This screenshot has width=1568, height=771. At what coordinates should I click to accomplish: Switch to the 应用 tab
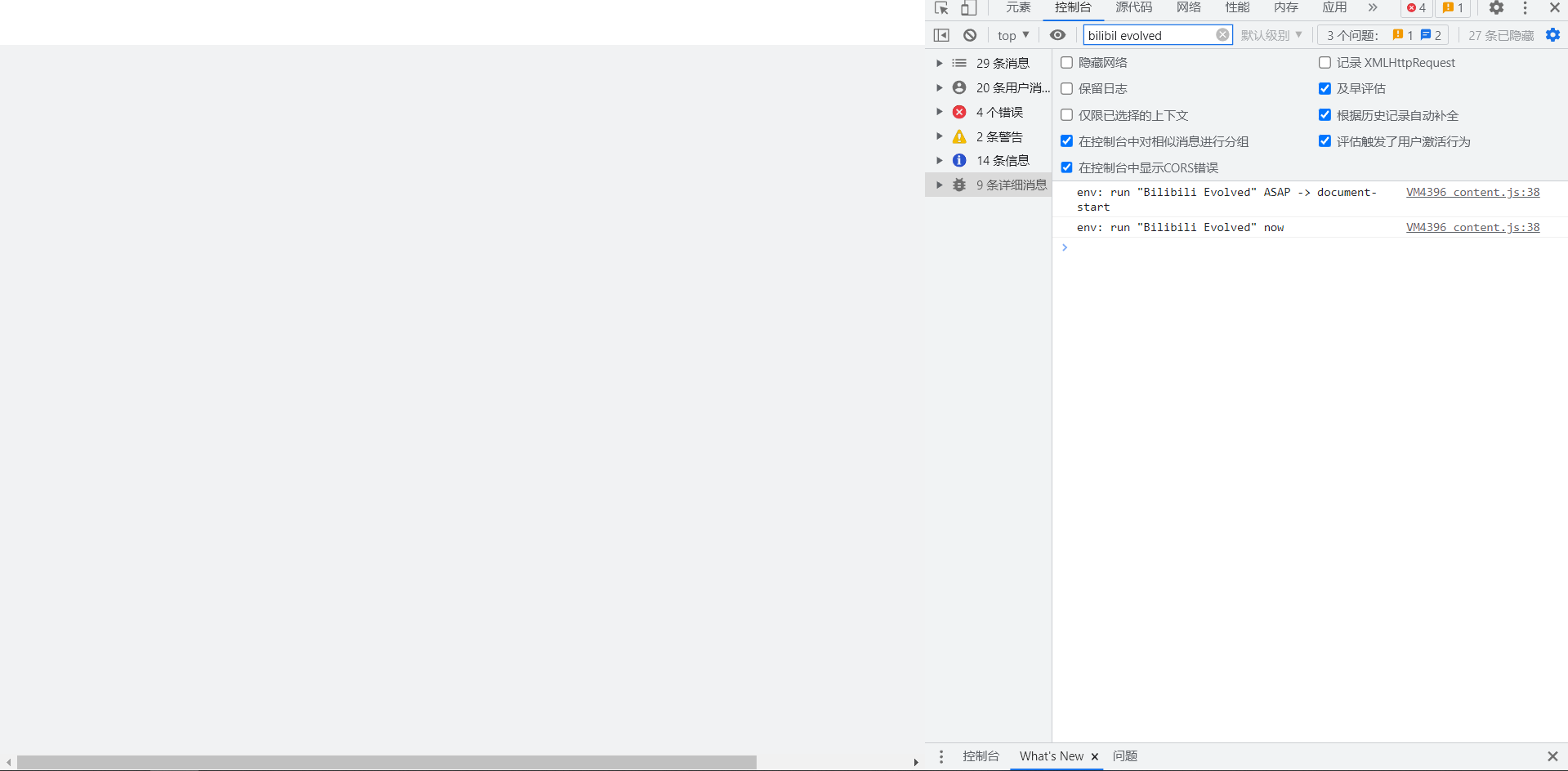[x=1334, y=8]
